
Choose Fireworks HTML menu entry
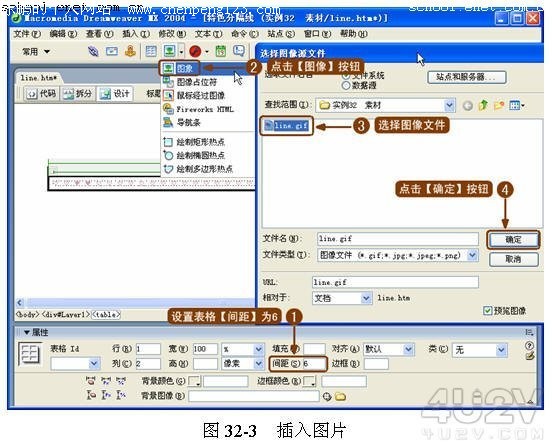[198, 109]
